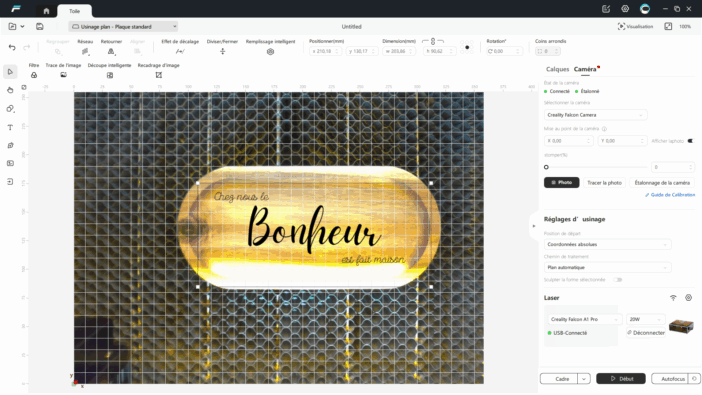The height and width of the screenshot is (395, 702).
Task: Click the Photo button
Action: tap(561, 183)
